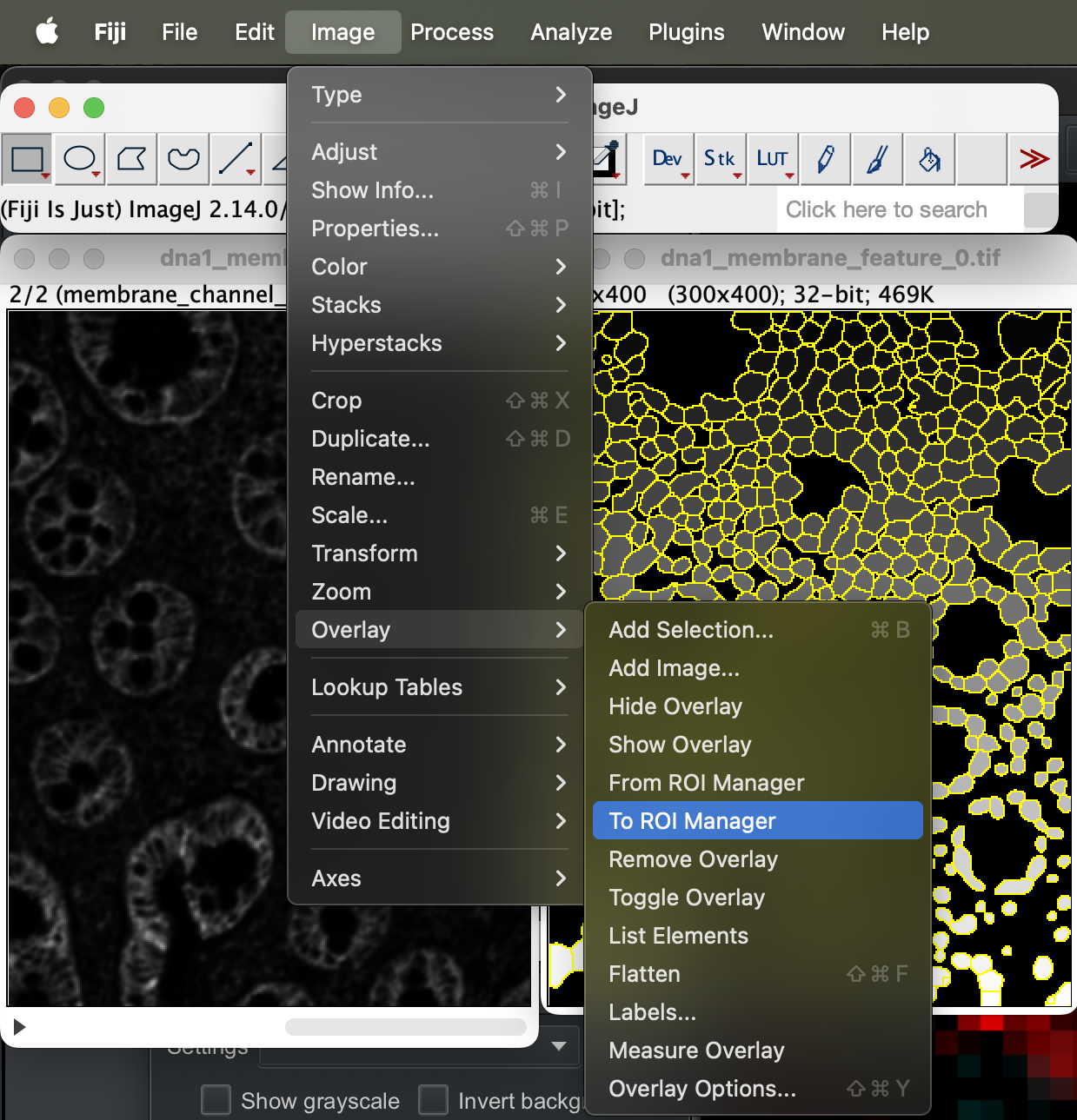Screen dimensions: 1077x1120
Task: Select the Rectangle selection tool
Action: click(27, 159)
